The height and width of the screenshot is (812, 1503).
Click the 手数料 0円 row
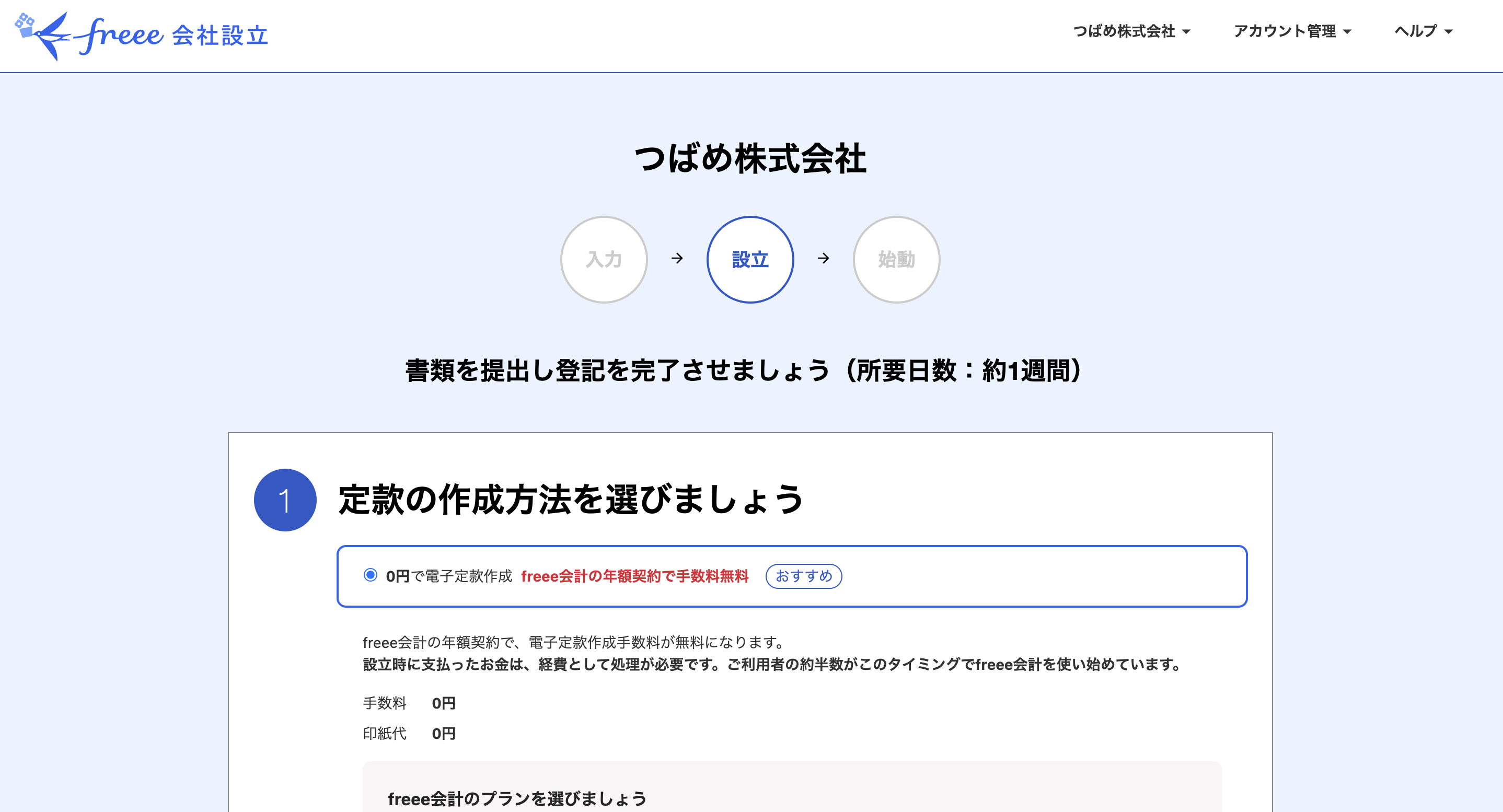point(409,703)
